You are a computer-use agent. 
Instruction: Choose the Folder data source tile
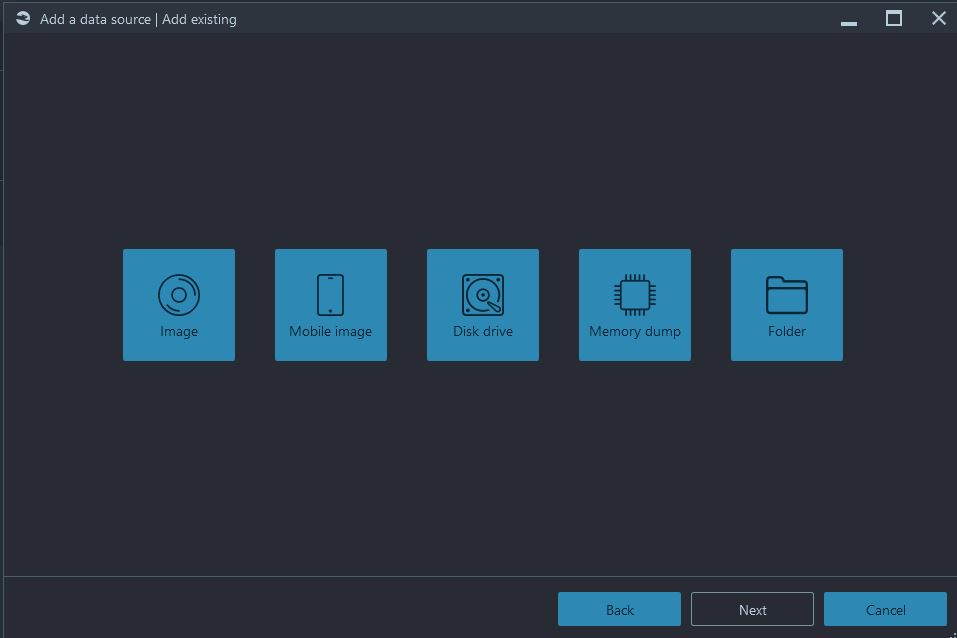[787, 305]
